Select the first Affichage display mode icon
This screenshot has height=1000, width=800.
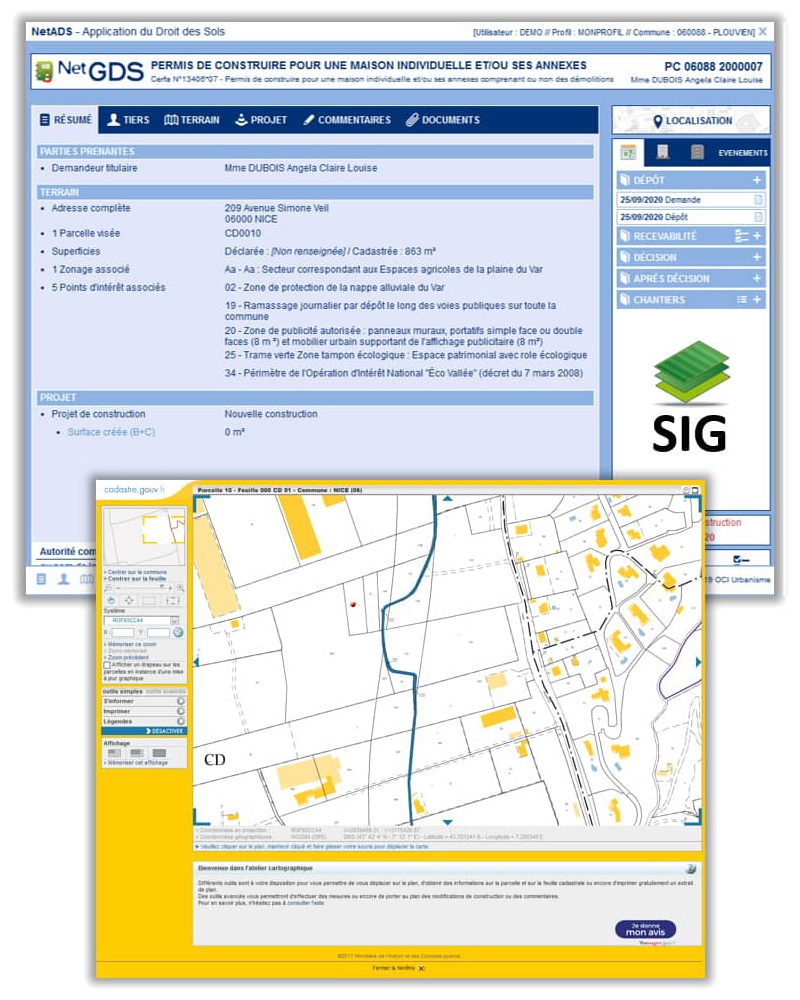115,753
